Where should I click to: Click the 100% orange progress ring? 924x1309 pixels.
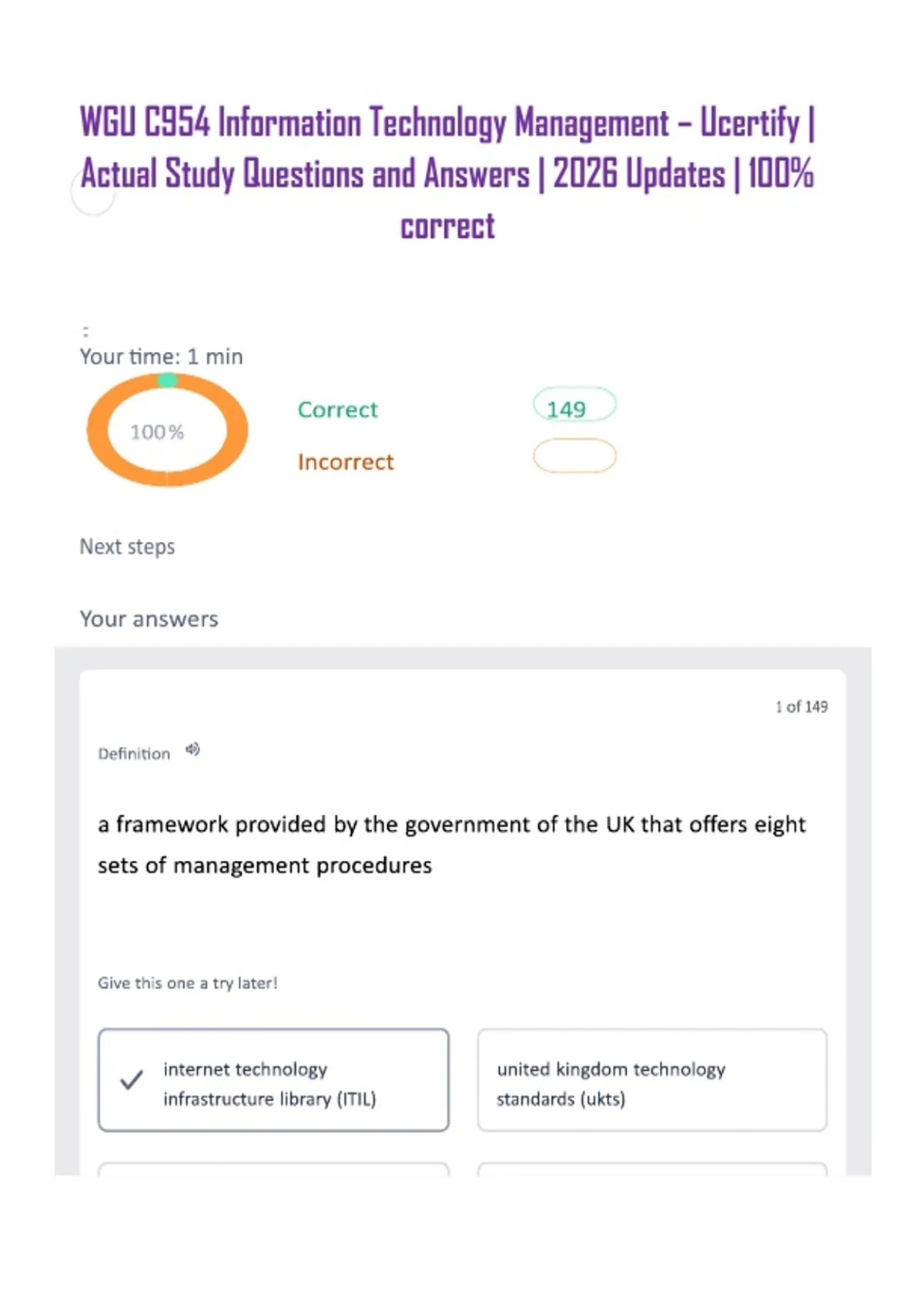point(167,430)
